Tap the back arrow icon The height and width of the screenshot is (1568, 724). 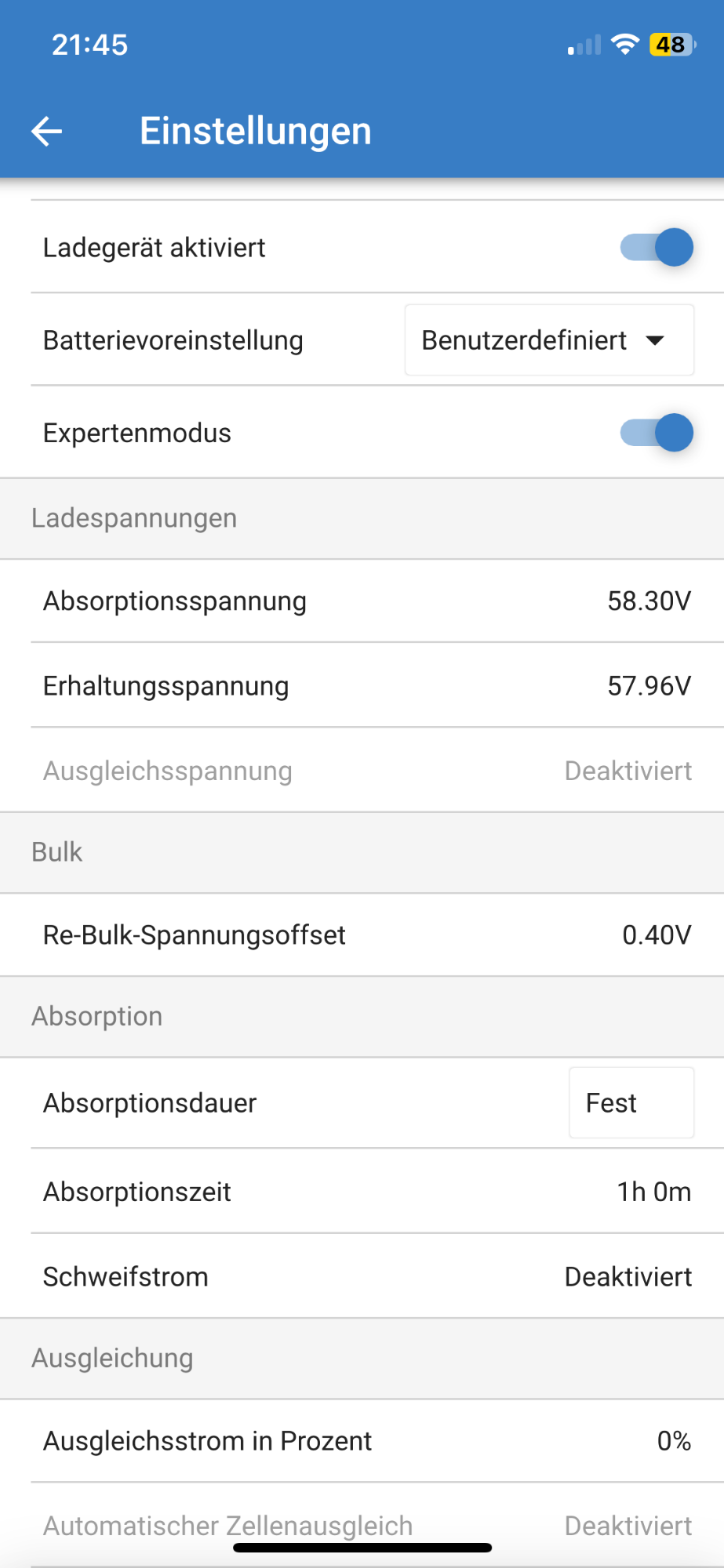(47, 131)
